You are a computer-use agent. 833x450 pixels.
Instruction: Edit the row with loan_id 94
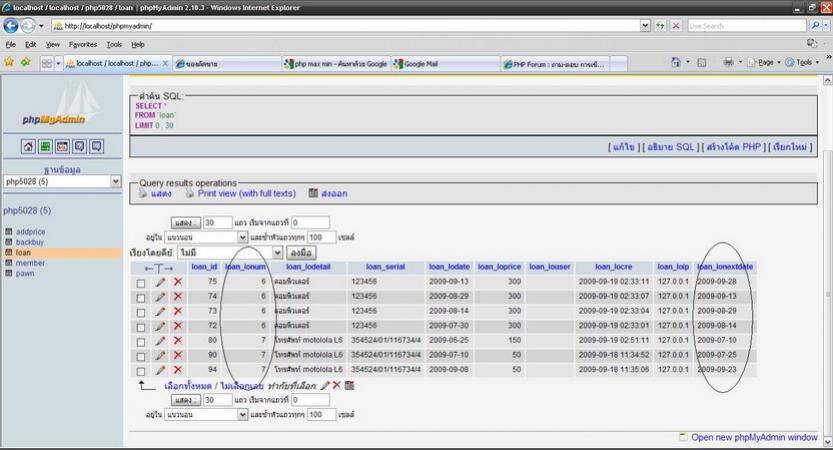(x=160, y=370)
